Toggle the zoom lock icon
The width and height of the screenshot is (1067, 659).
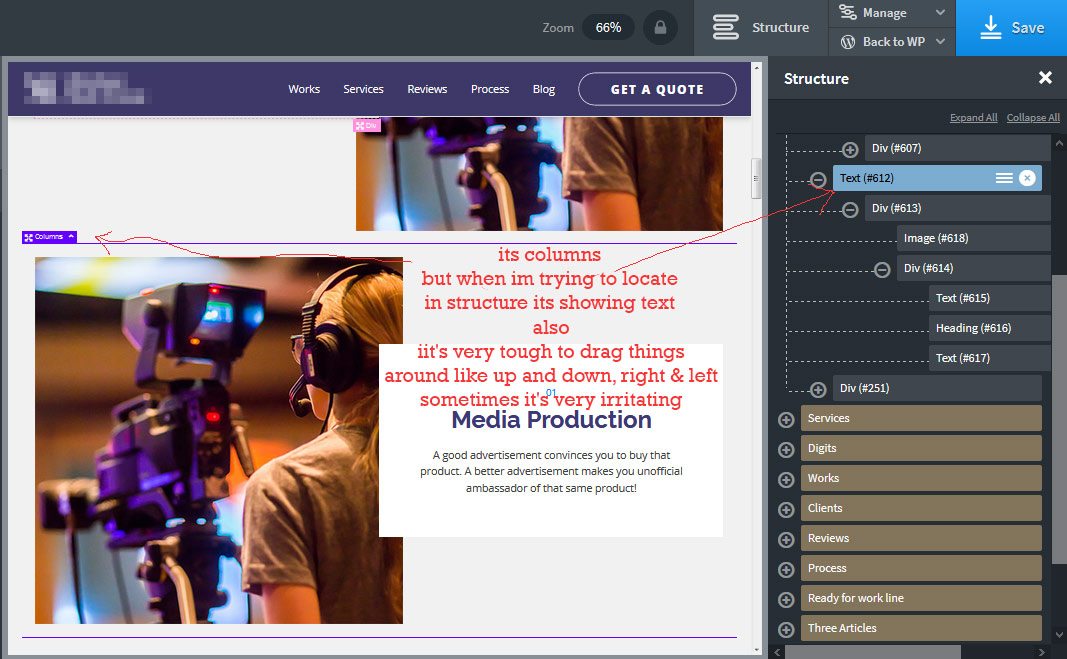[x=660, y=27]
